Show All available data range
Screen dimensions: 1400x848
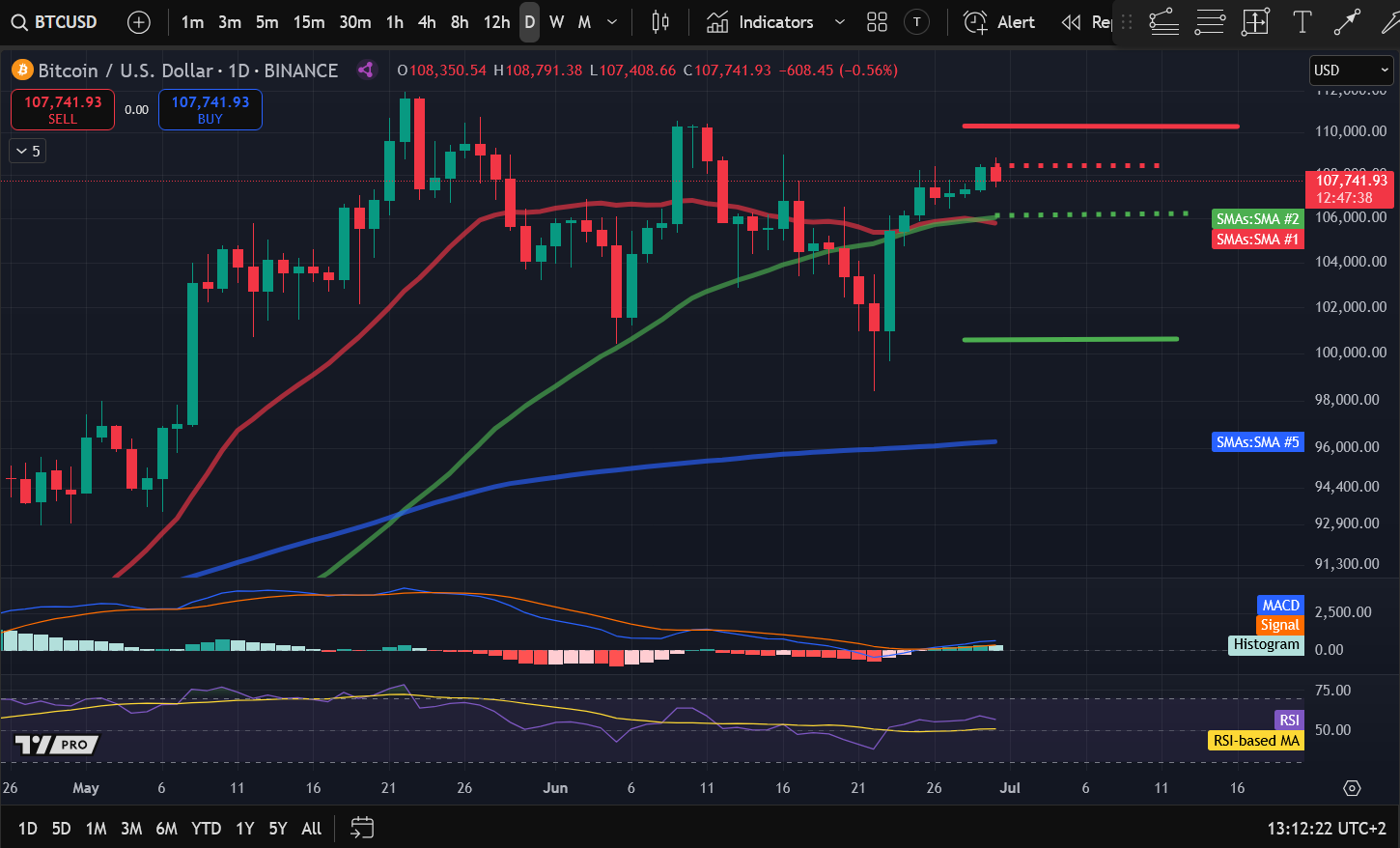click(x=311, y=828)
